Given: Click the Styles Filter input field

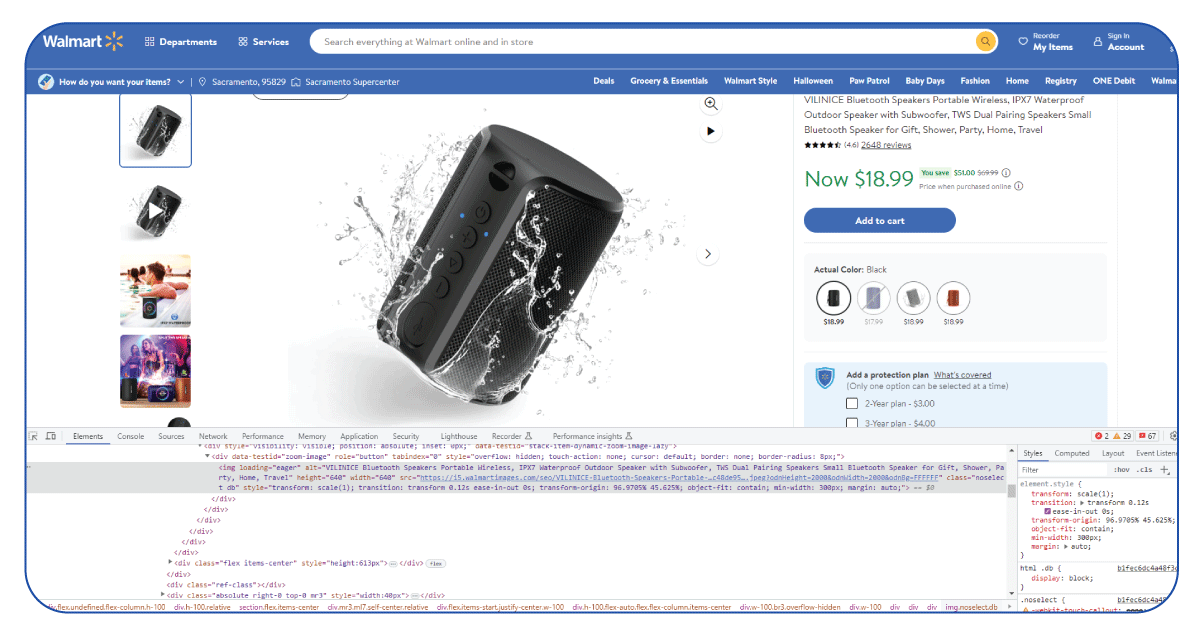Looking at the screenshot, I should pos(1062,469).
